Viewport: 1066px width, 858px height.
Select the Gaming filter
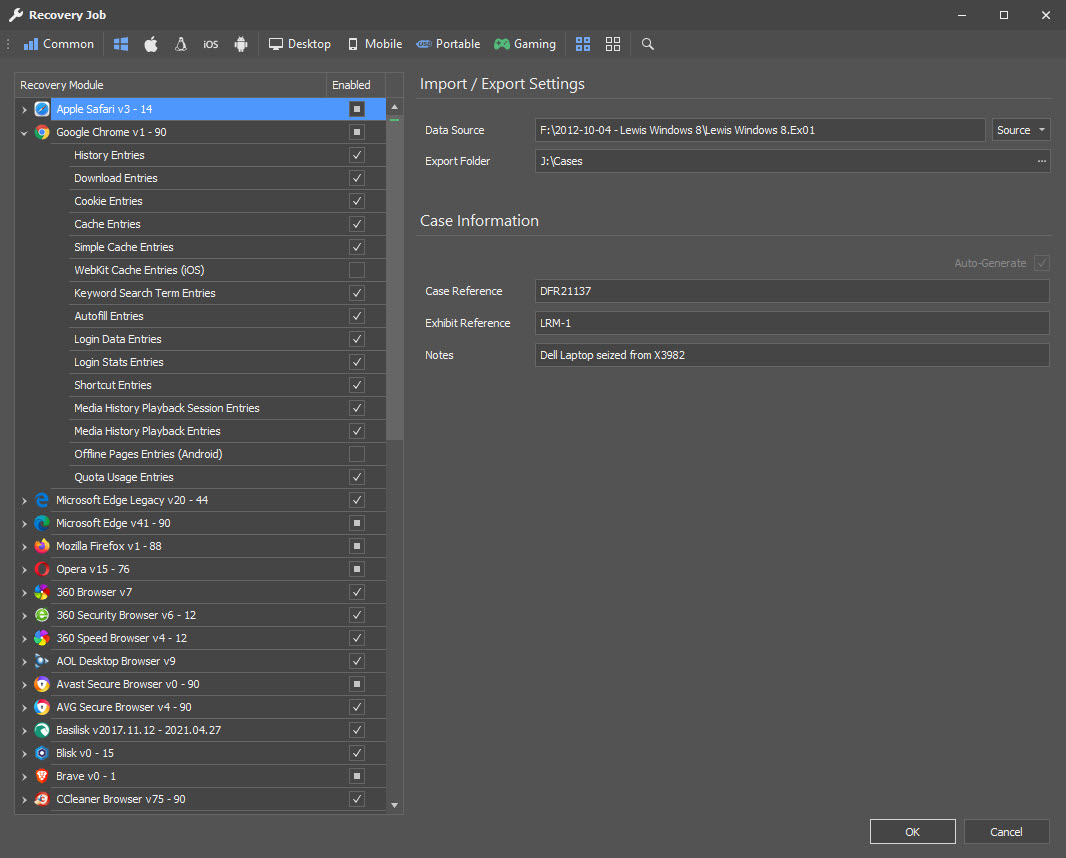coord(525,44)
